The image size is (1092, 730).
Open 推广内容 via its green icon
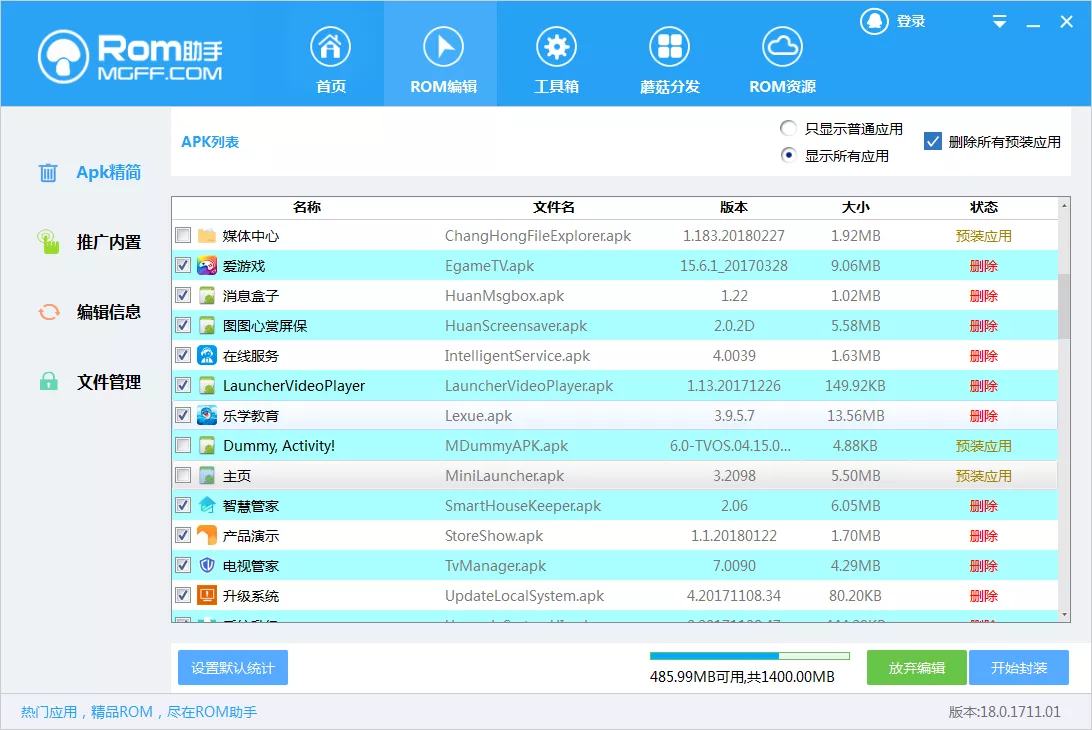pyautogui.click(x=48, y=242)
